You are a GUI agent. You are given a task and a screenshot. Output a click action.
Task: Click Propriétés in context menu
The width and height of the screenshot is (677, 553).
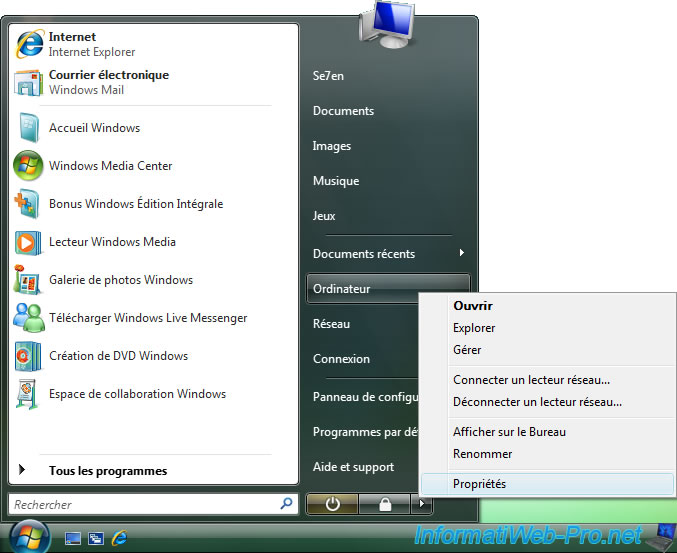(547, 484)
